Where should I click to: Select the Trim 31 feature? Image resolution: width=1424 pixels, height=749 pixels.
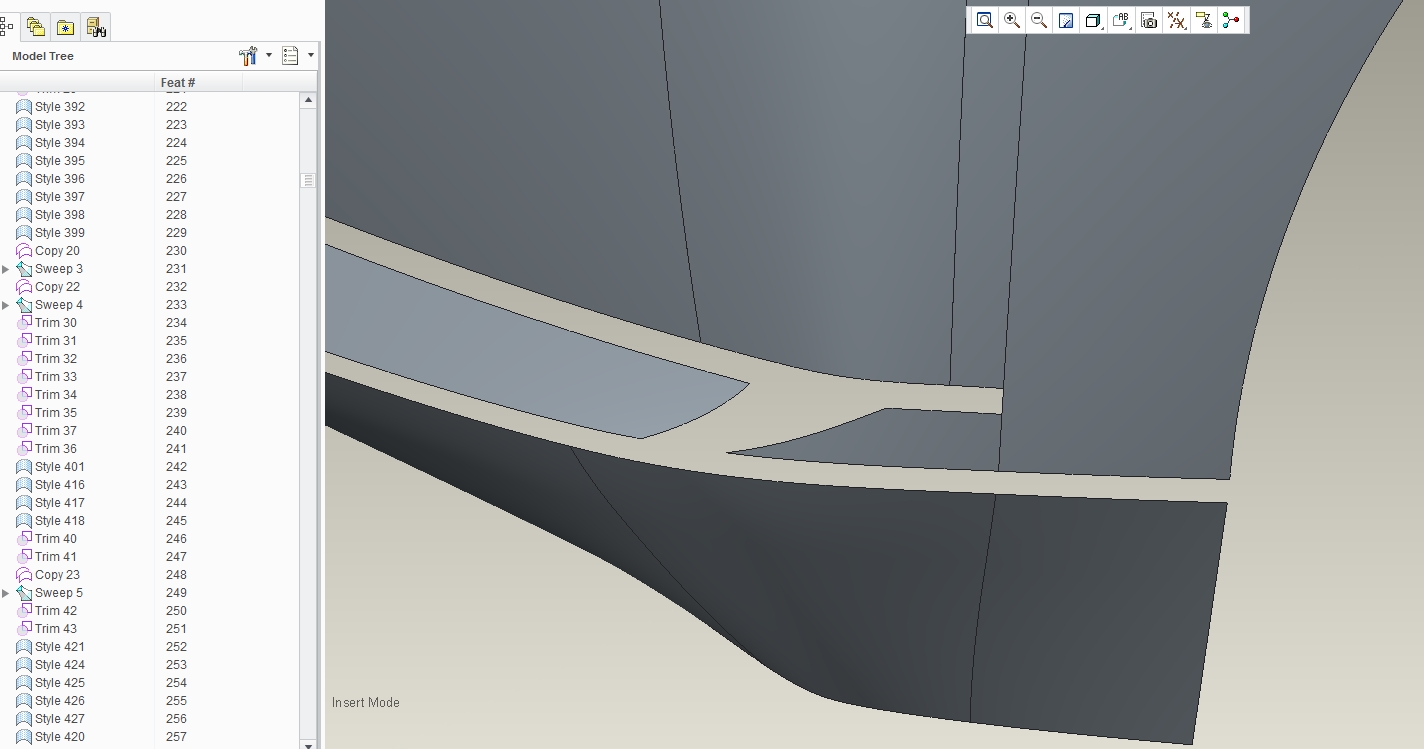(56, 341)
